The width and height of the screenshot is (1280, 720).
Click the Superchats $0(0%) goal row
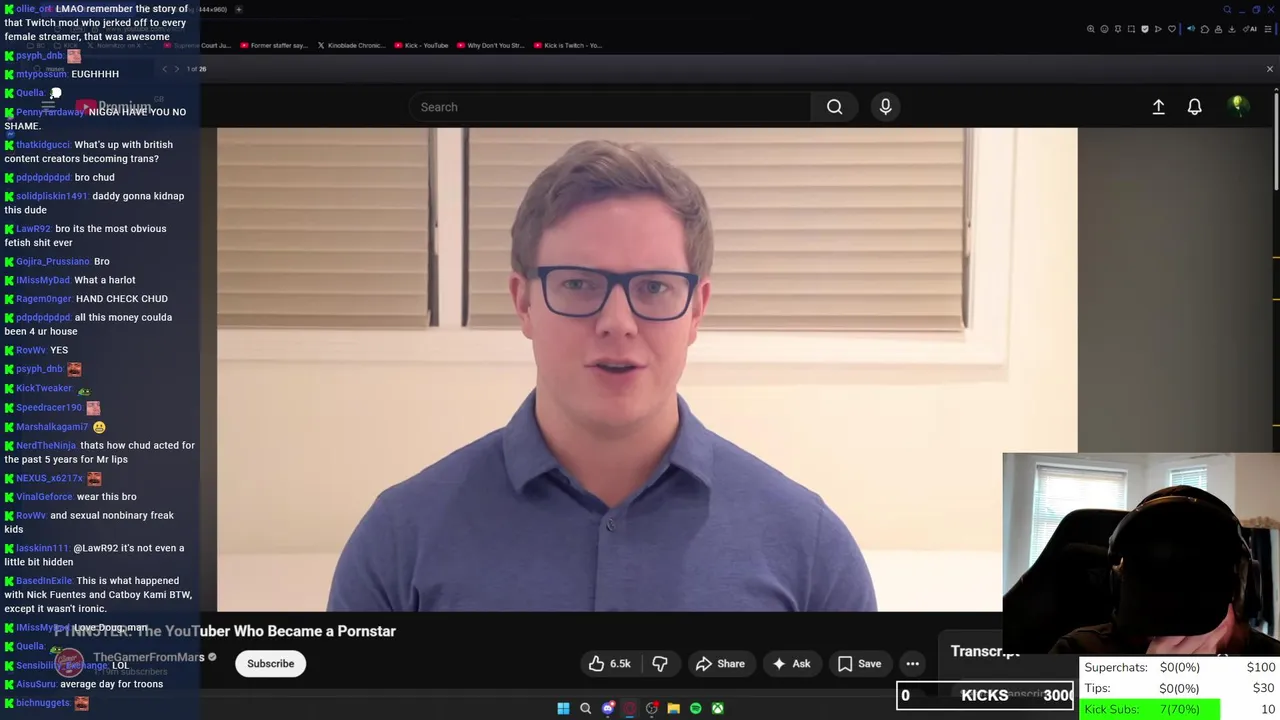coord(1179,667)
